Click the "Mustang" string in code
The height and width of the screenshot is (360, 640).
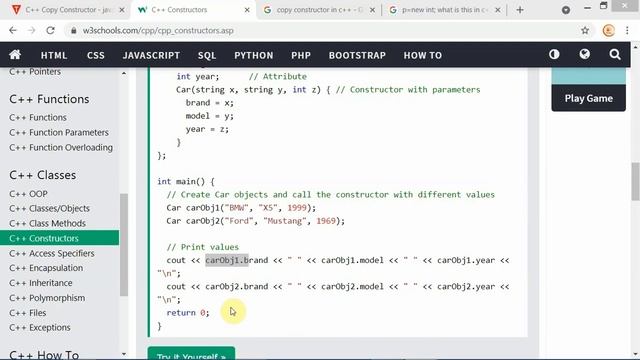285,221
